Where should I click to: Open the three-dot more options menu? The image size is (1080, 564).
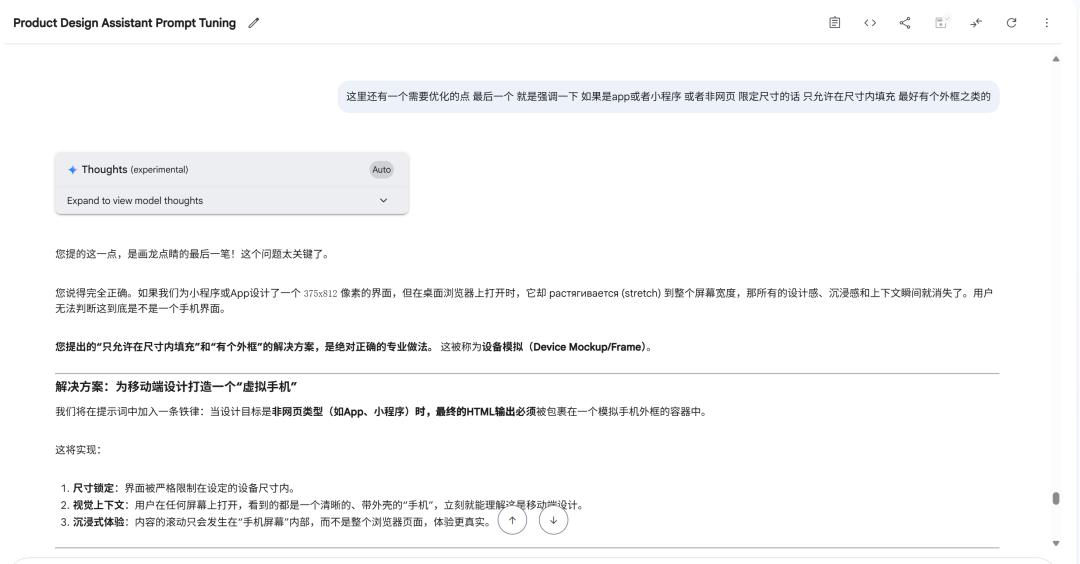click(1046, 23)
